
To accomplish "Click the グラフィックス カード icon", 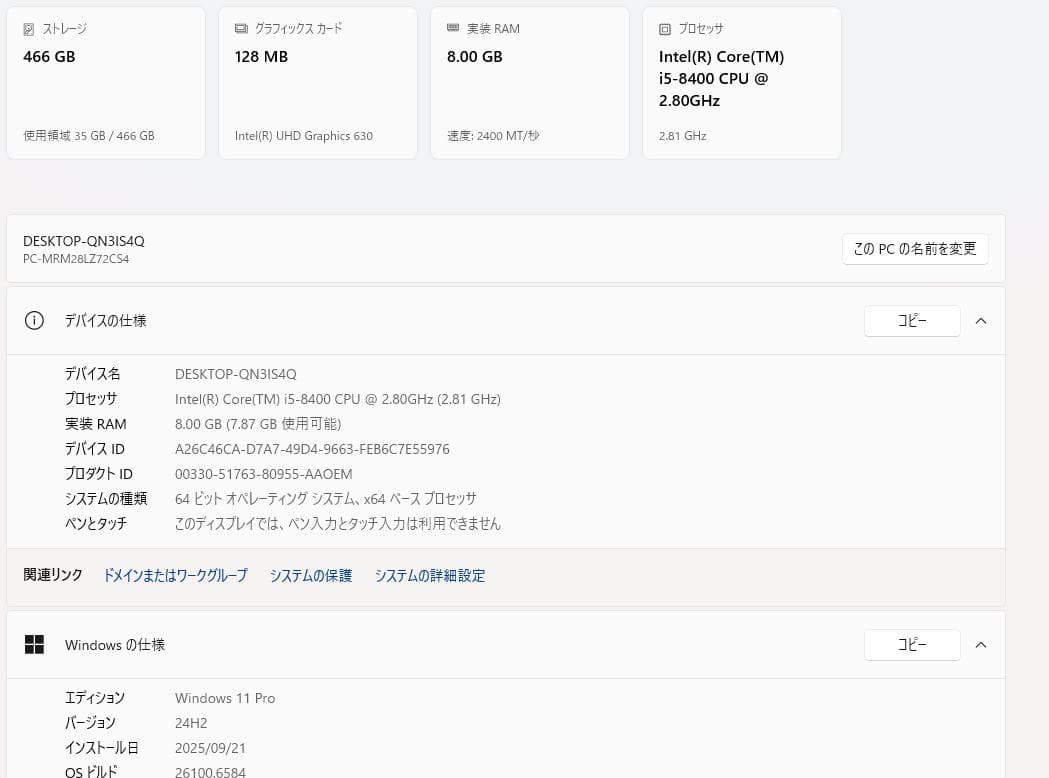I will click(x=240, y=28).
